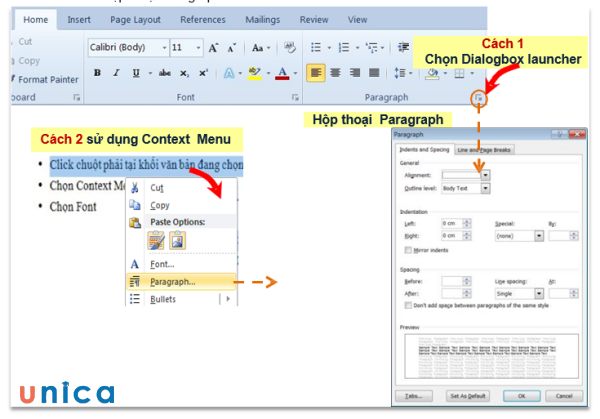Expand the font color dropdown arrow
This screenshot has height=419, width=600.
point(295,73)
